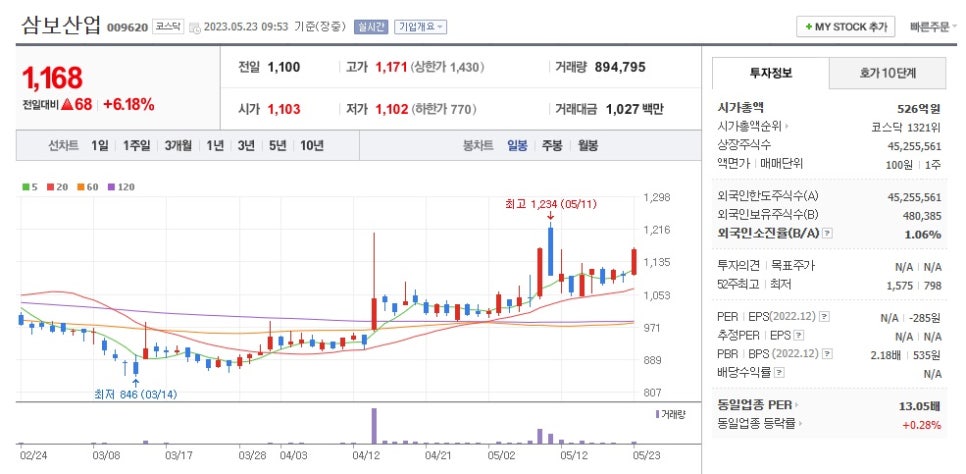Click the 투자의견 label

pyautogui.click(x=738, y=266)
